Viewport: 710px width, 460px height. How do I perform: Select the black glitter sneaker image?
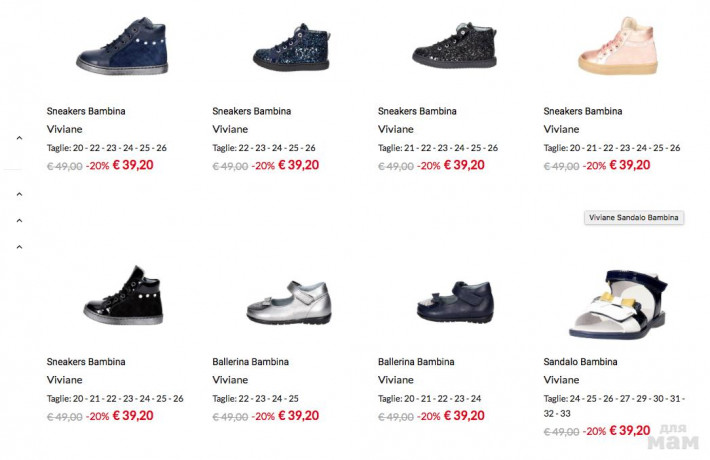(x=455, y=45)
